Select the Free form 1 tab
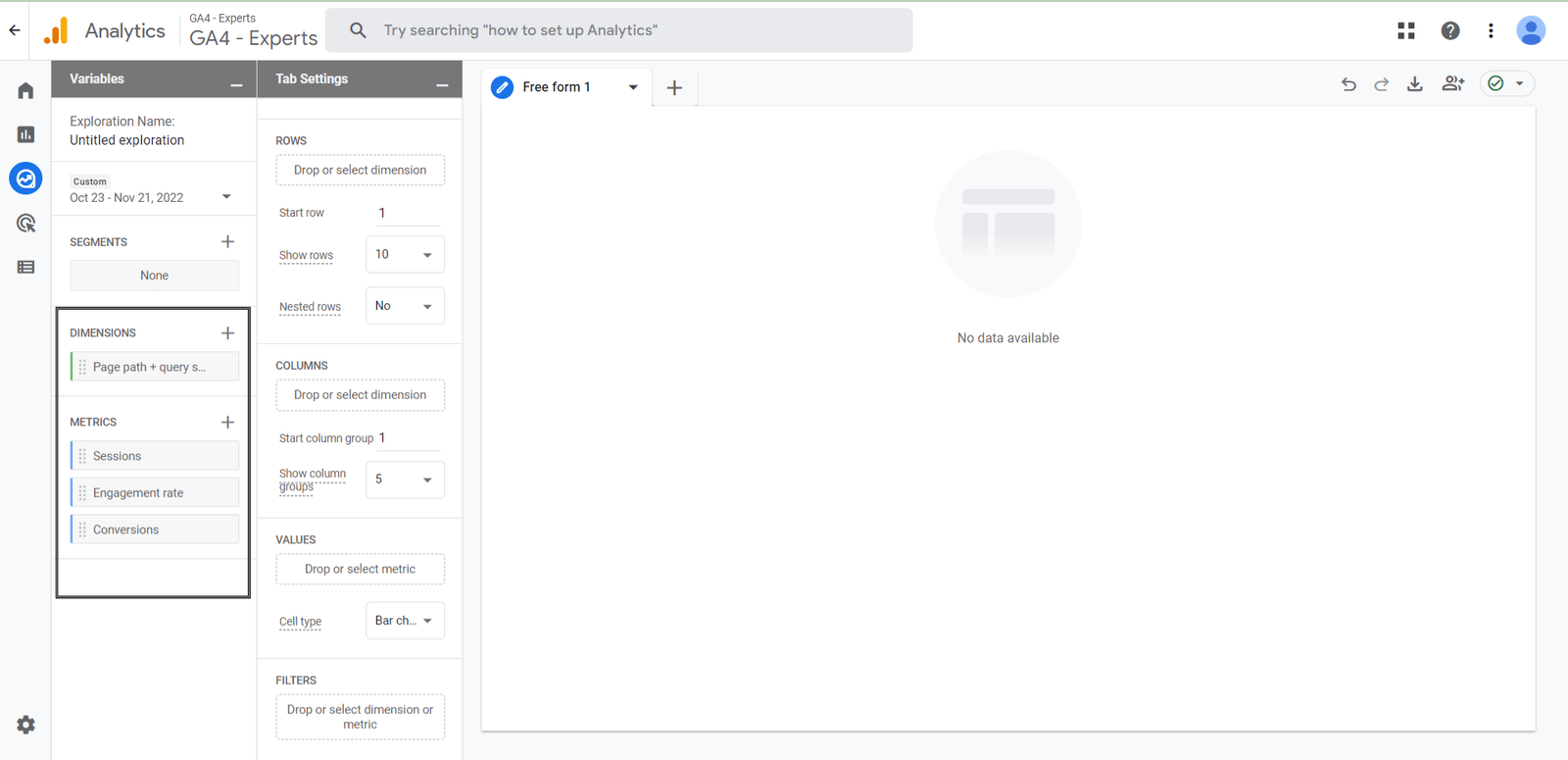1568x760 pixels. pyautogui.click(x=556, y=87)
